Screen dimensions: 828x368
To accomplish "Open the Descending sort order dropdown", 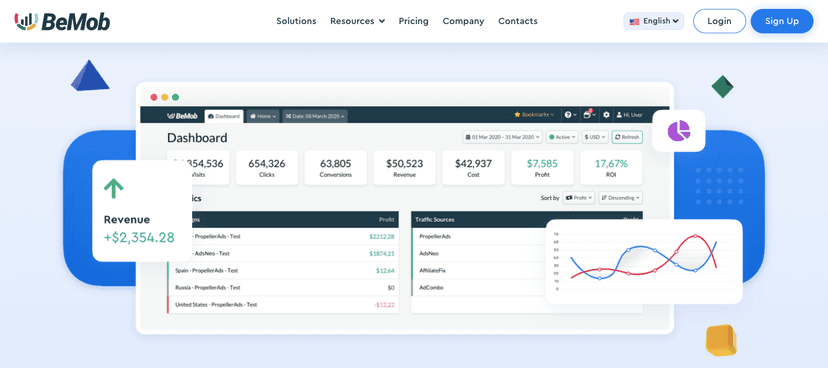I will [x=620, y=198].
